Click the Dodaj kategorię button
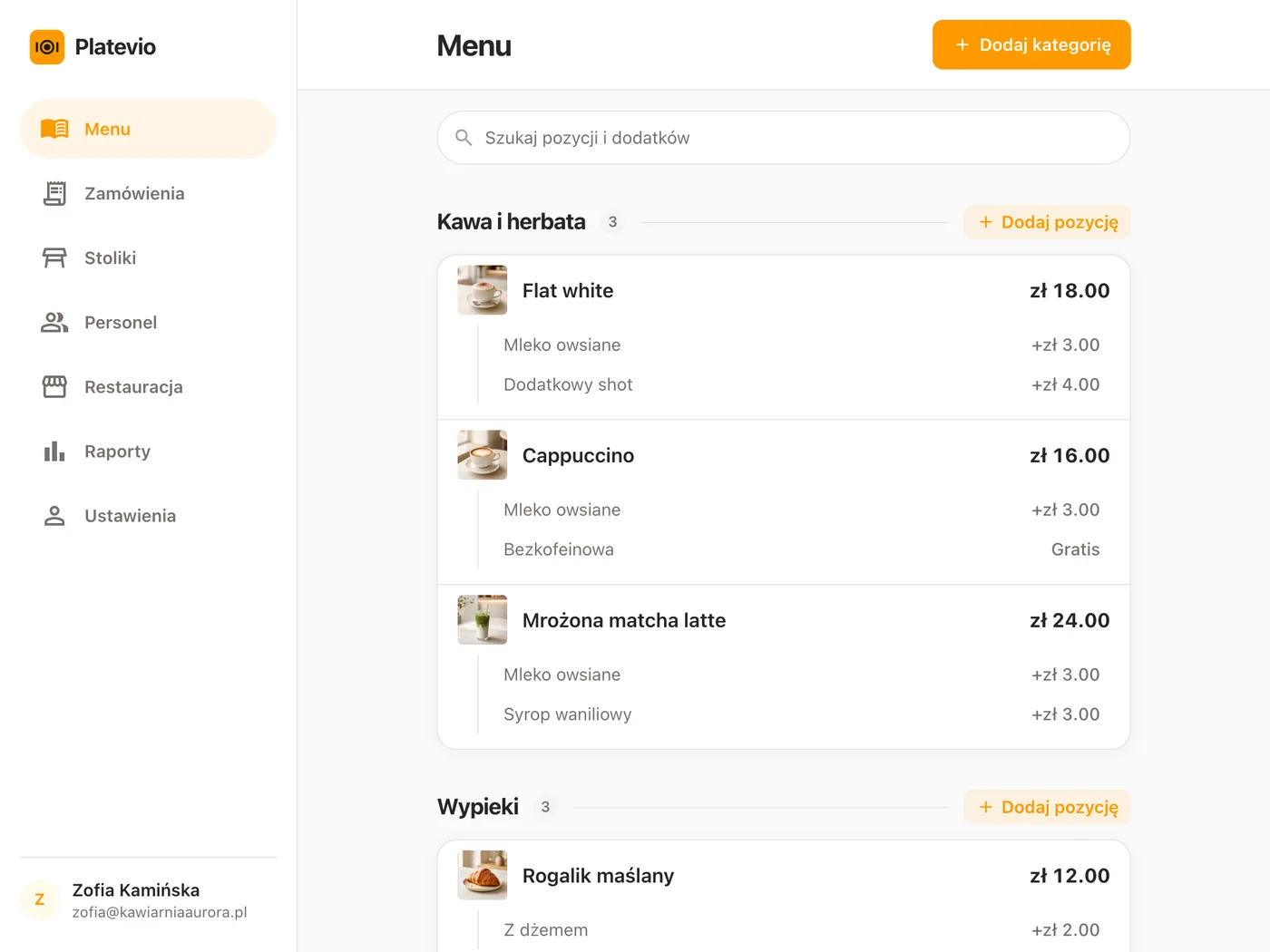Image resolution: width=1270 pixels, height=952 pixels. coord(1031,44)
